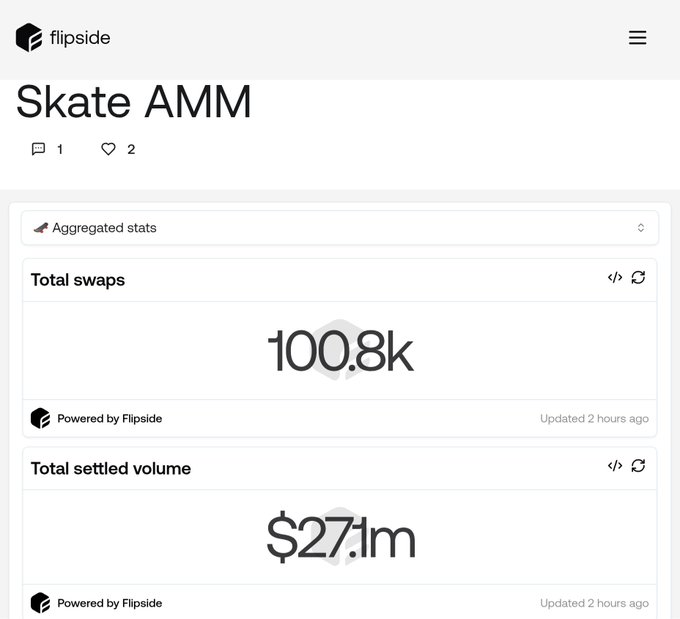The height and width of the screenshot is (619, 680).
Task: View query code for Total swaps
Action: click(615, 277)
